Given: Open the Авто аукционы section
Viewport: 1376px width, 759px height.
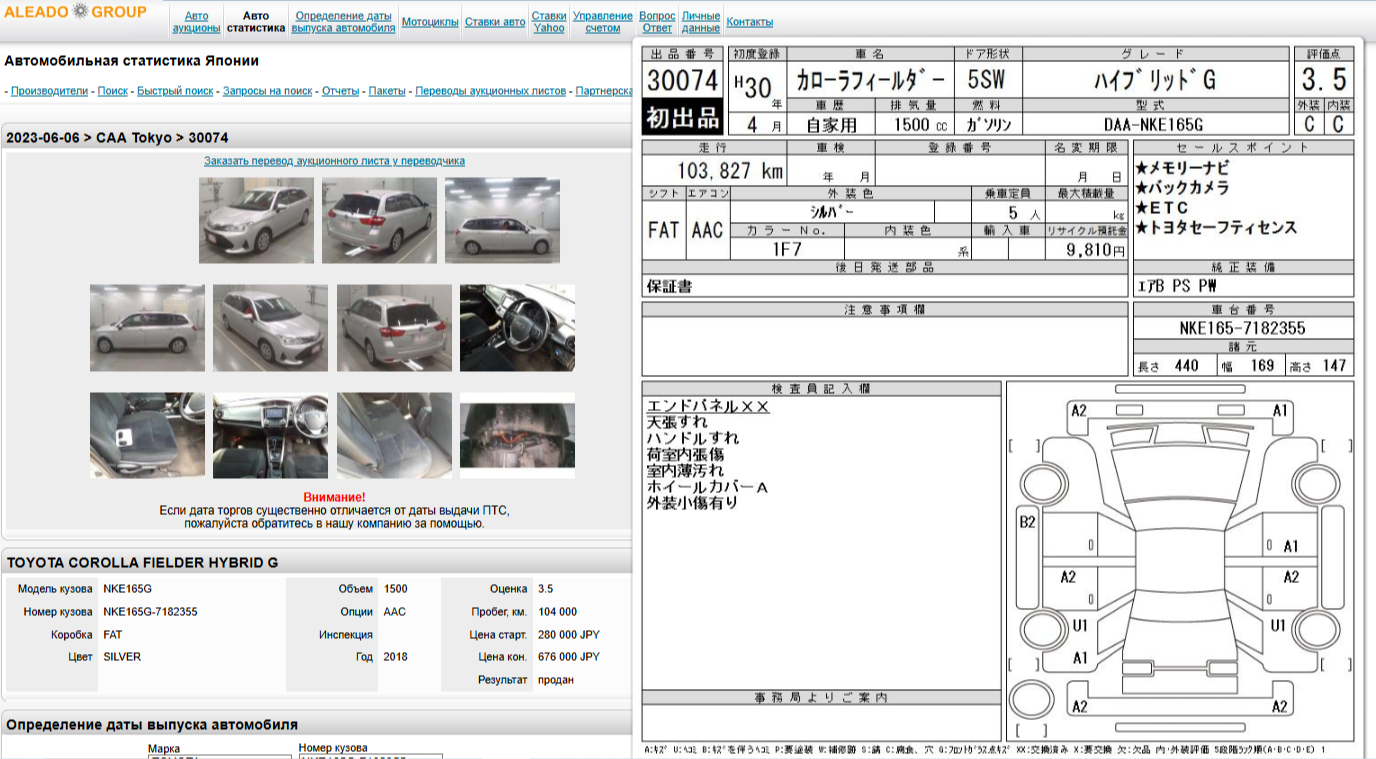Looking at the screenshot, I should [197, 22].
